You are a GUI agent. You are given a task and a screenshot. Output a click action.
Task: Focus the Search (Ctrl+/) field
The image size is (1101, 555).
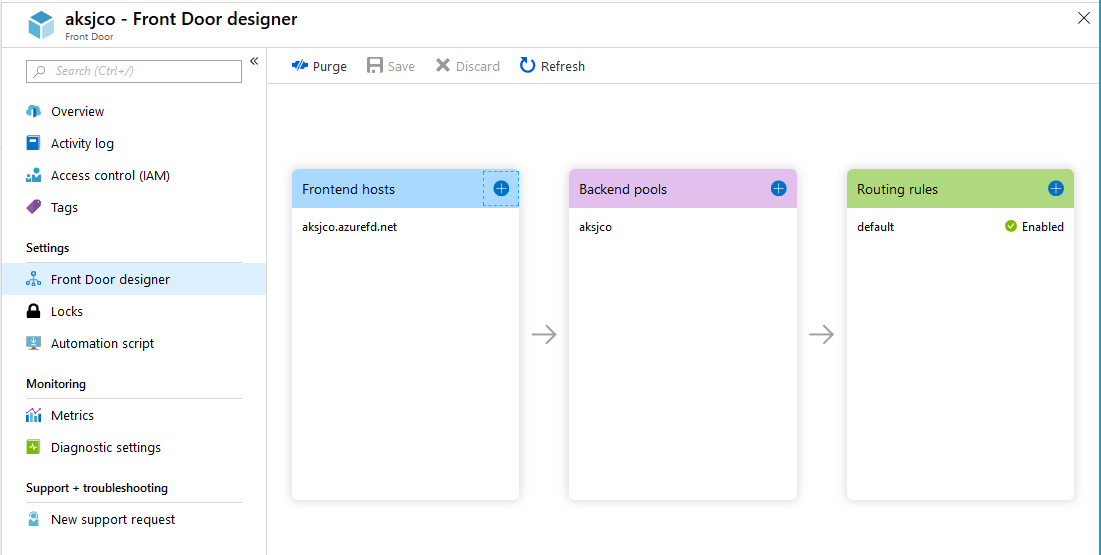tap(133, 71)
